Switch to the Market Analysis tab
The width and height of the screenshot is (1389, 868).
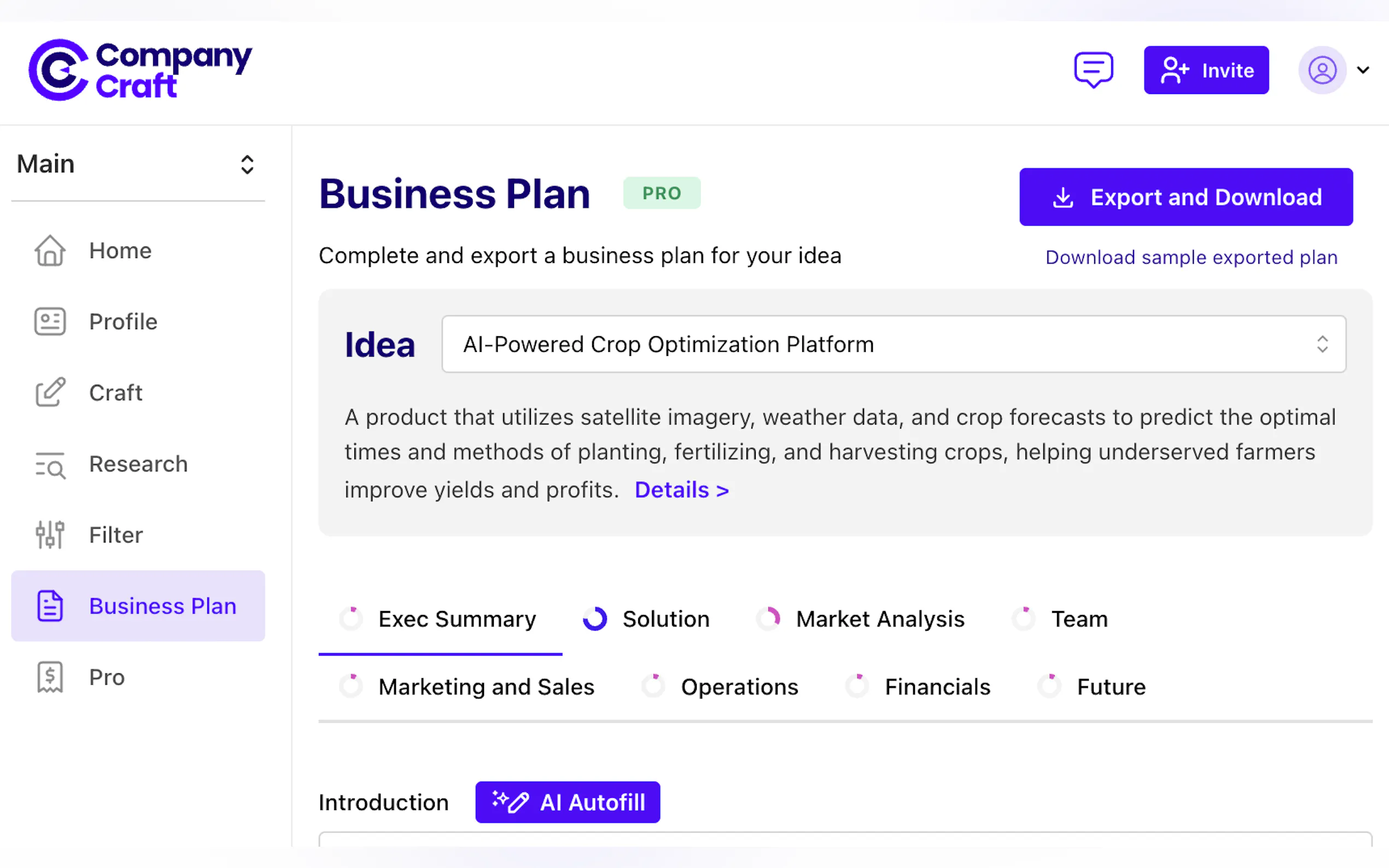[880, 619]
